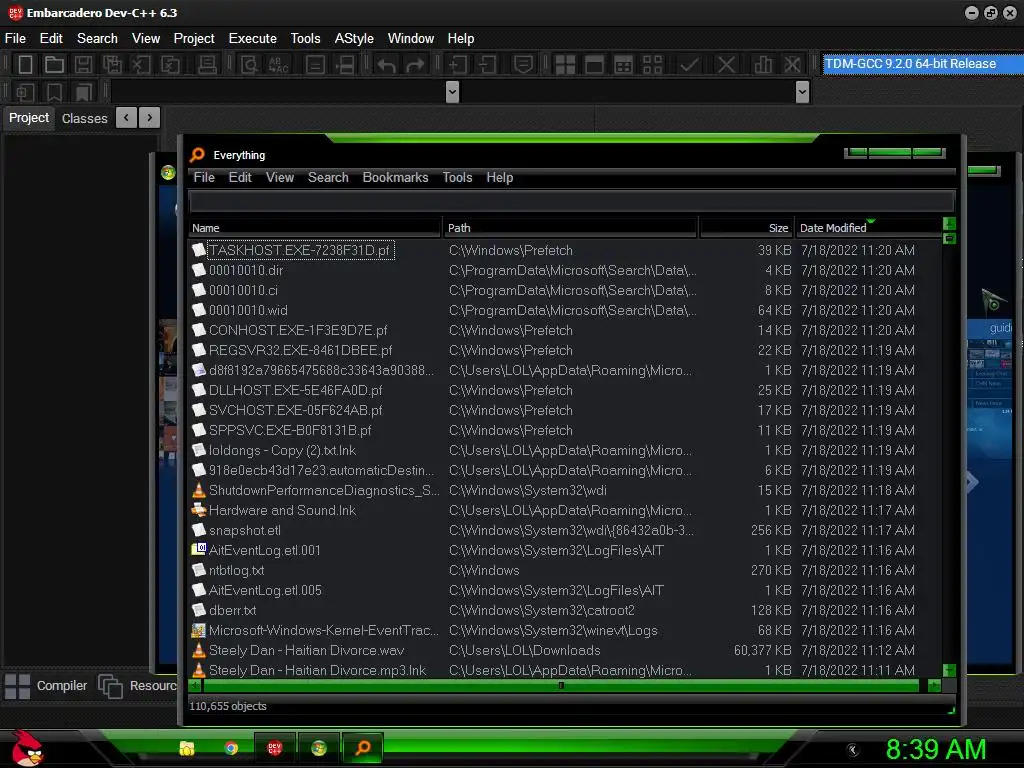1024x768 pixels.
Task: Click the Profile Analysis bar chart icon
Action: click(763, 65)
